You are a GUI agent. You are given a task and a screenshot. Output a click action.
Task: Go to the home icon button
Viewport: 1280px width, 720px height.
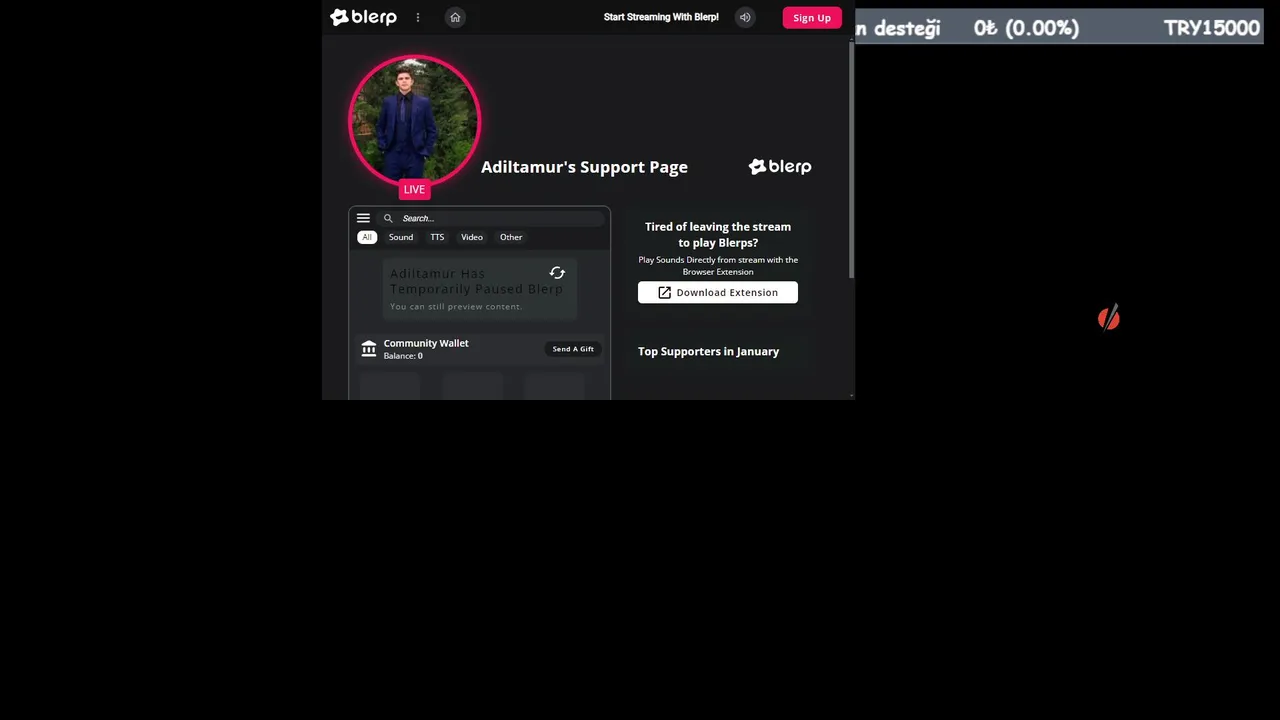click(455, 17)
